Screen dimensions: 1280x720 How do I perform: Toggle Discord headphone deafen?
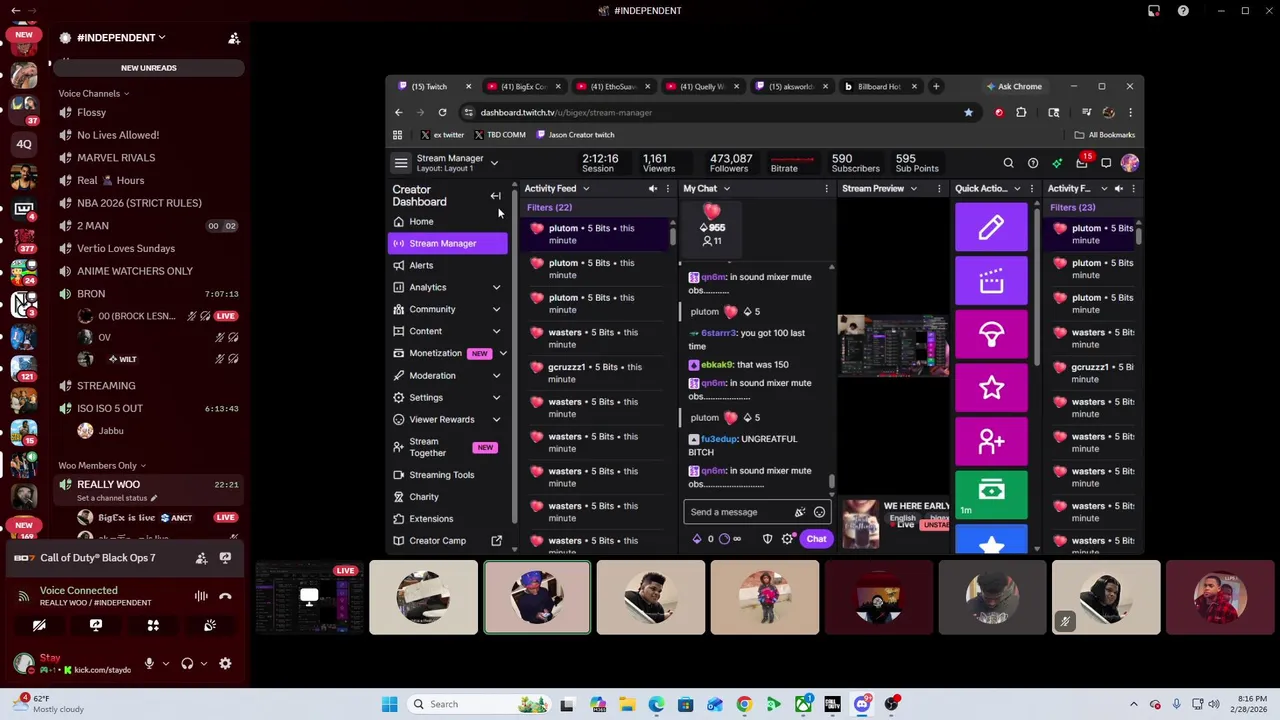click(x=187, y=663)
